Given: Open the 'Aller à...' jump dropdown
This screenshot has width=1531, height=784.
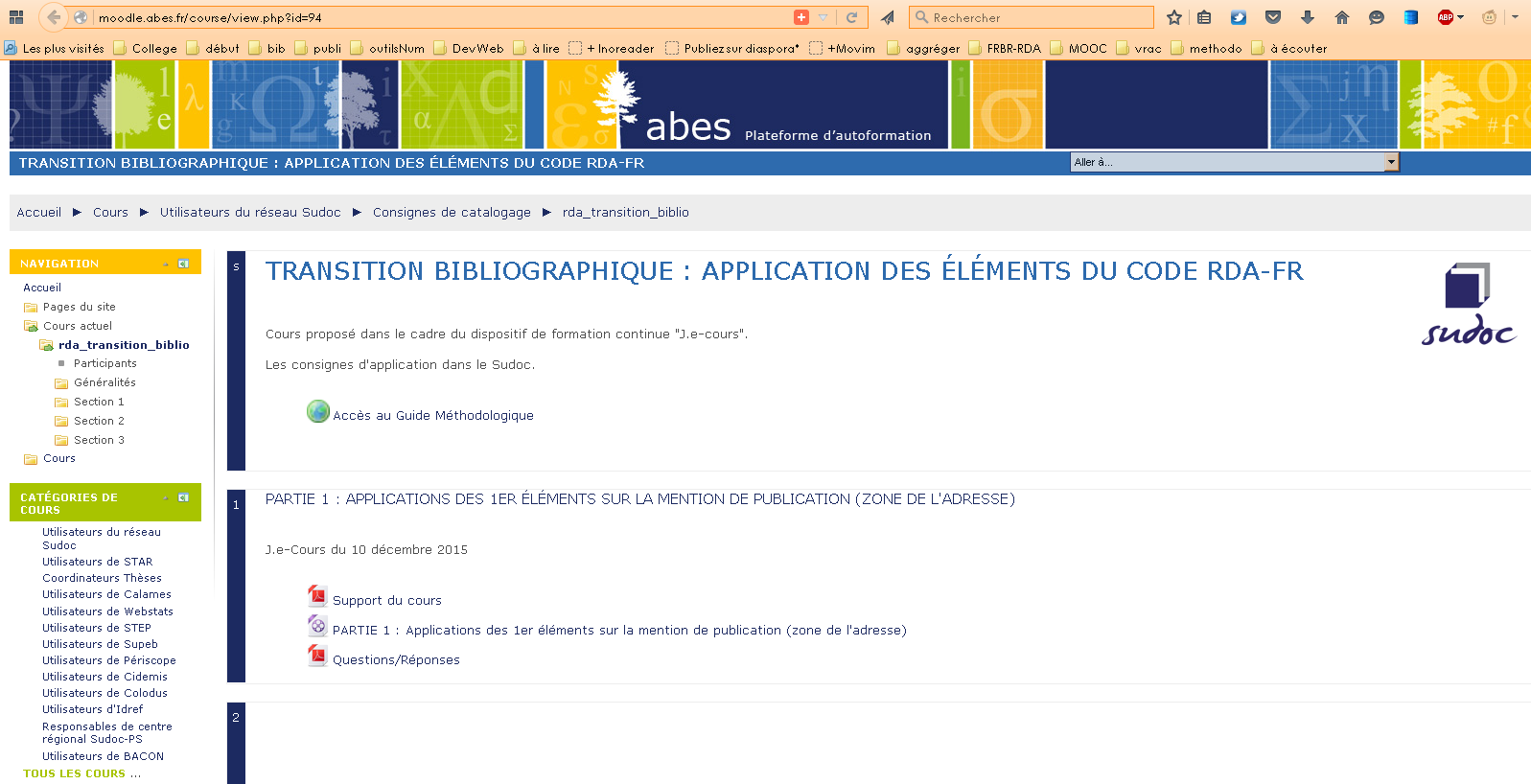Looking at the screenshot, I should (x=1235, y=162).
